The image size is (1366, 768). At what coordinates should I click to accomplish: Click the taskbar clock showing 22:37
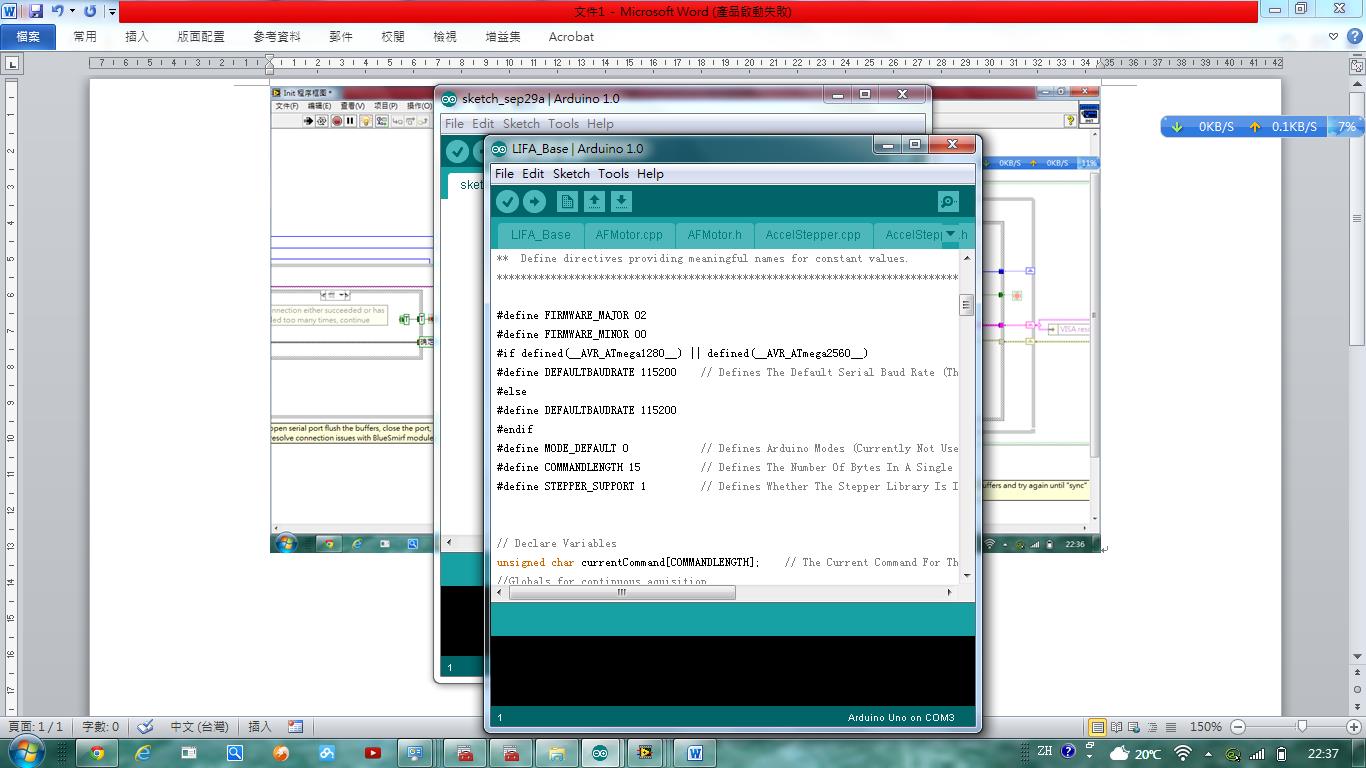(1323, 753)
